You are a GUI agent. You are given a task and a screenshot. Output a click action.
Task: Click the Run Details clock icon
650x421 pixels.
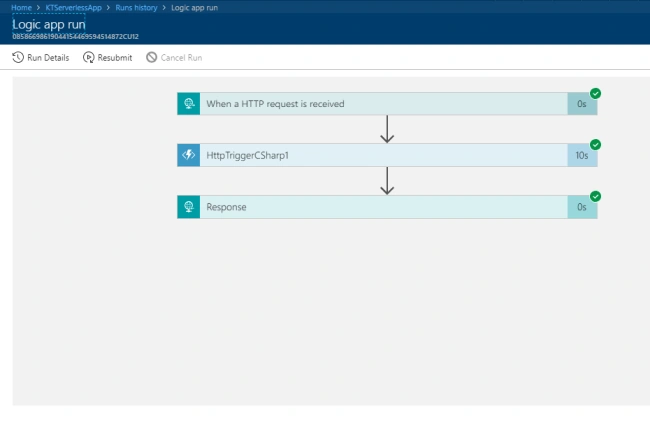[x=18, y=57]
